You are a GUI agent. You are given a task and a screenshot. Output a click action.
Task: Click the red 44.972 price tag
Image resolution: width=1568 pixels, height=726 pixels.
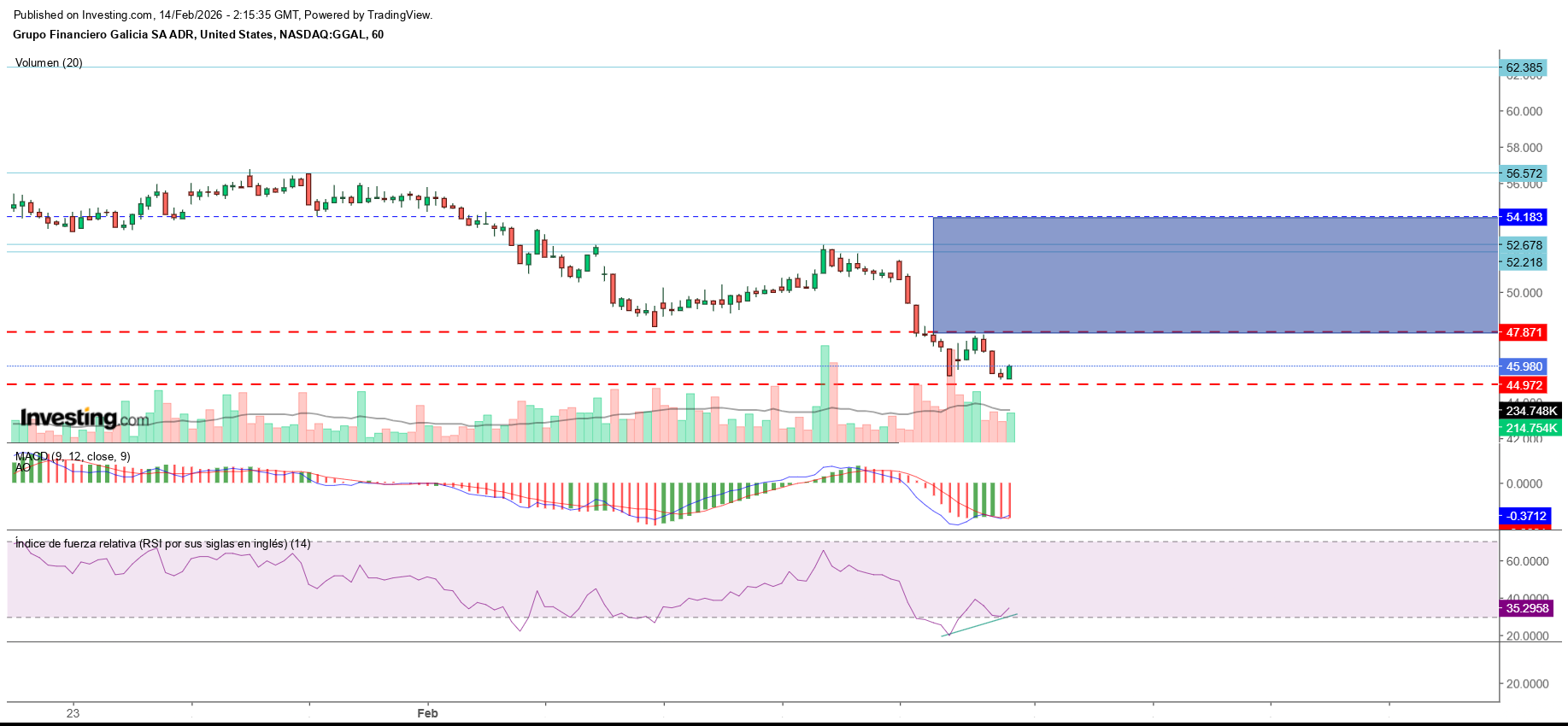tap(1524, 385)
